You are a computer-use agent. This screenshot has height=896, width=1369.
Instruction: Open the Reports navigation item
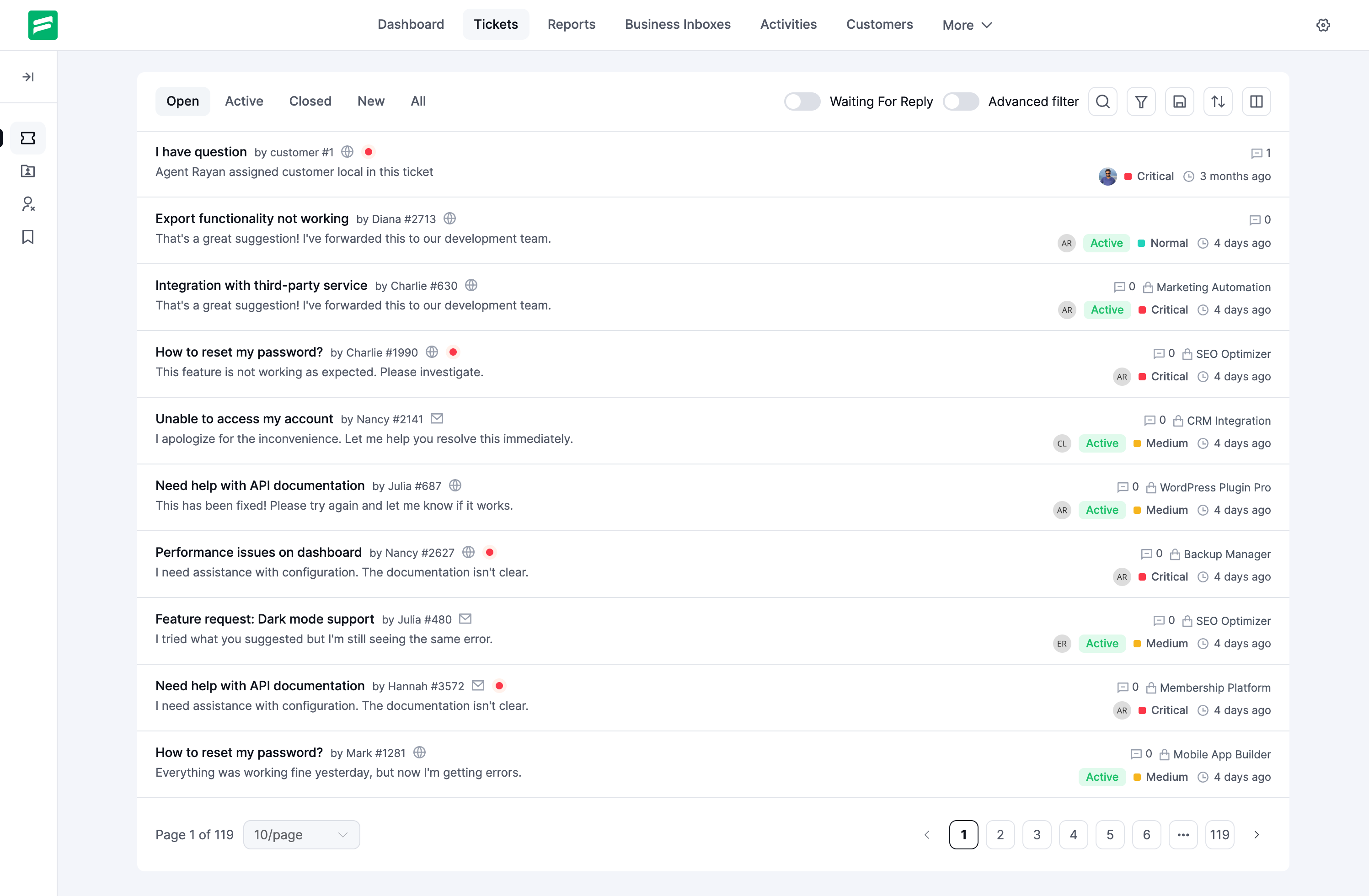pyautogui.click(x=571, y=24)
